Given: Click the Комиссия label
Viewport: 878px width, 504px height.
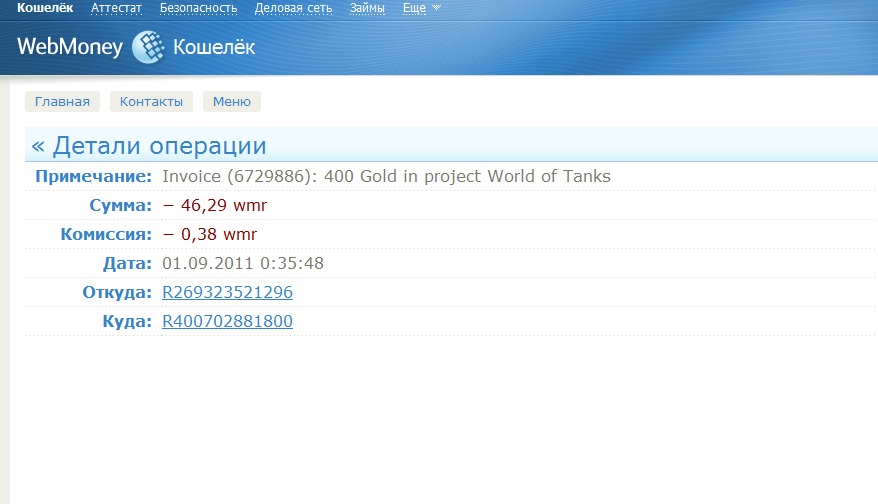Looking at the screenshot, I should pyautogui.click(x=106, y=235).
